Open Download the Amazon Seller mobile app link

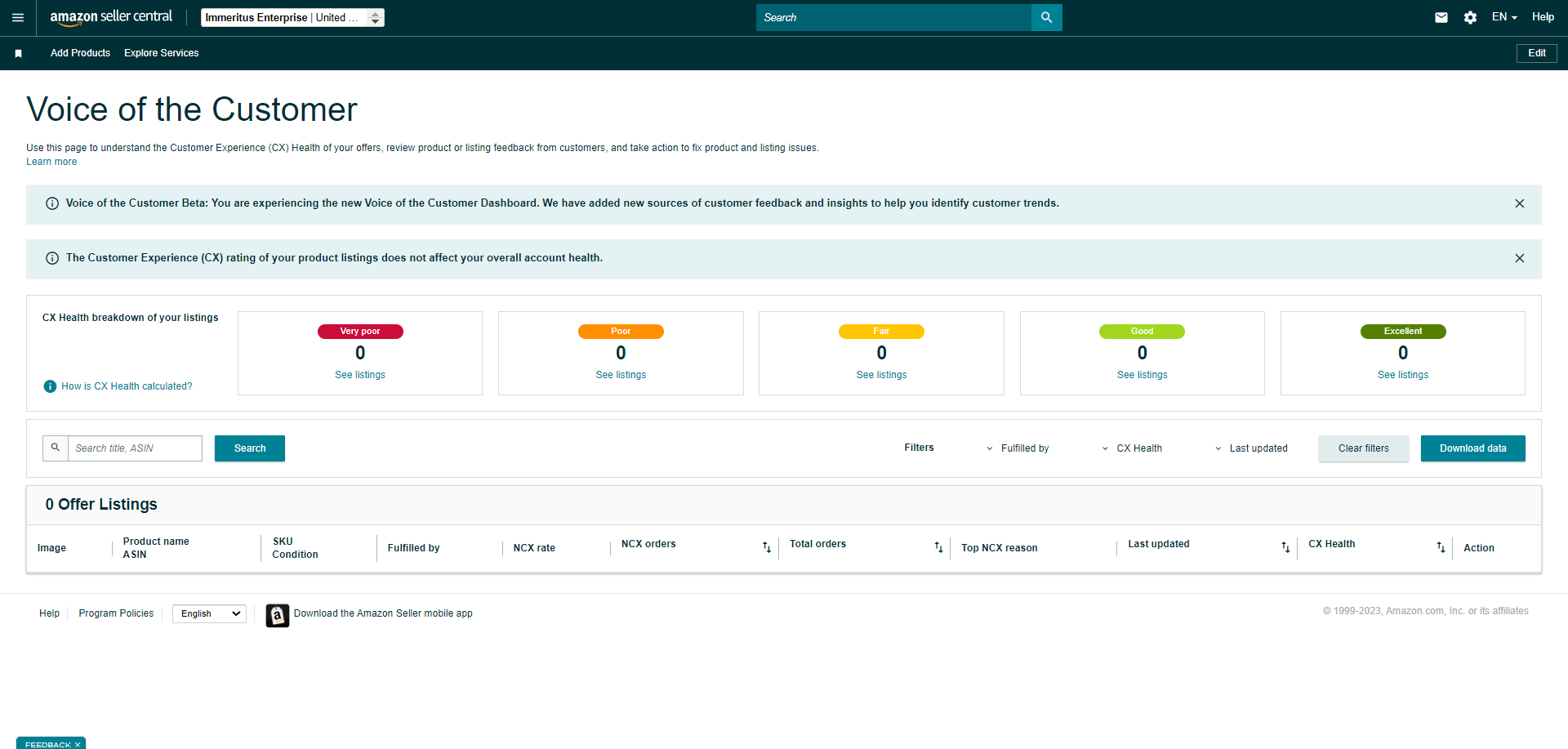click(383, 613)
